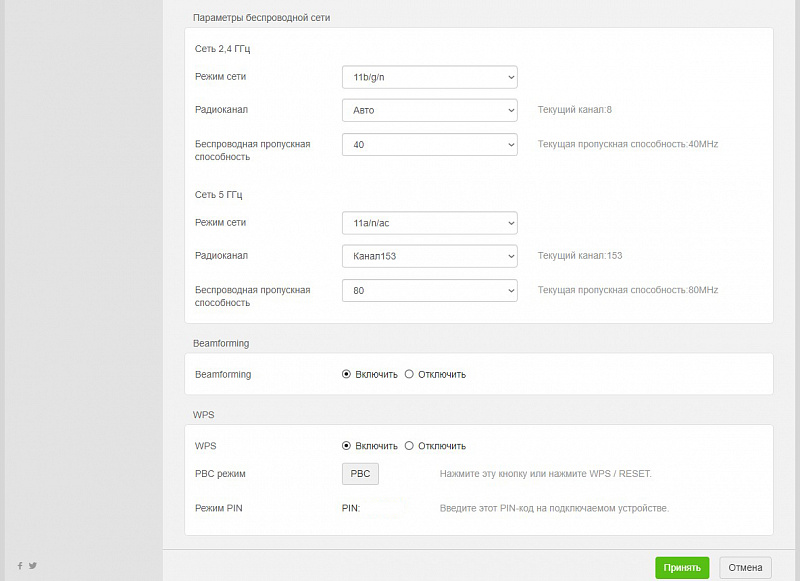Image resolution: width=800 pixels, height=581 pixels.
Task: Click the Текущий канал:153 status text
Action: tap(580, 256)
